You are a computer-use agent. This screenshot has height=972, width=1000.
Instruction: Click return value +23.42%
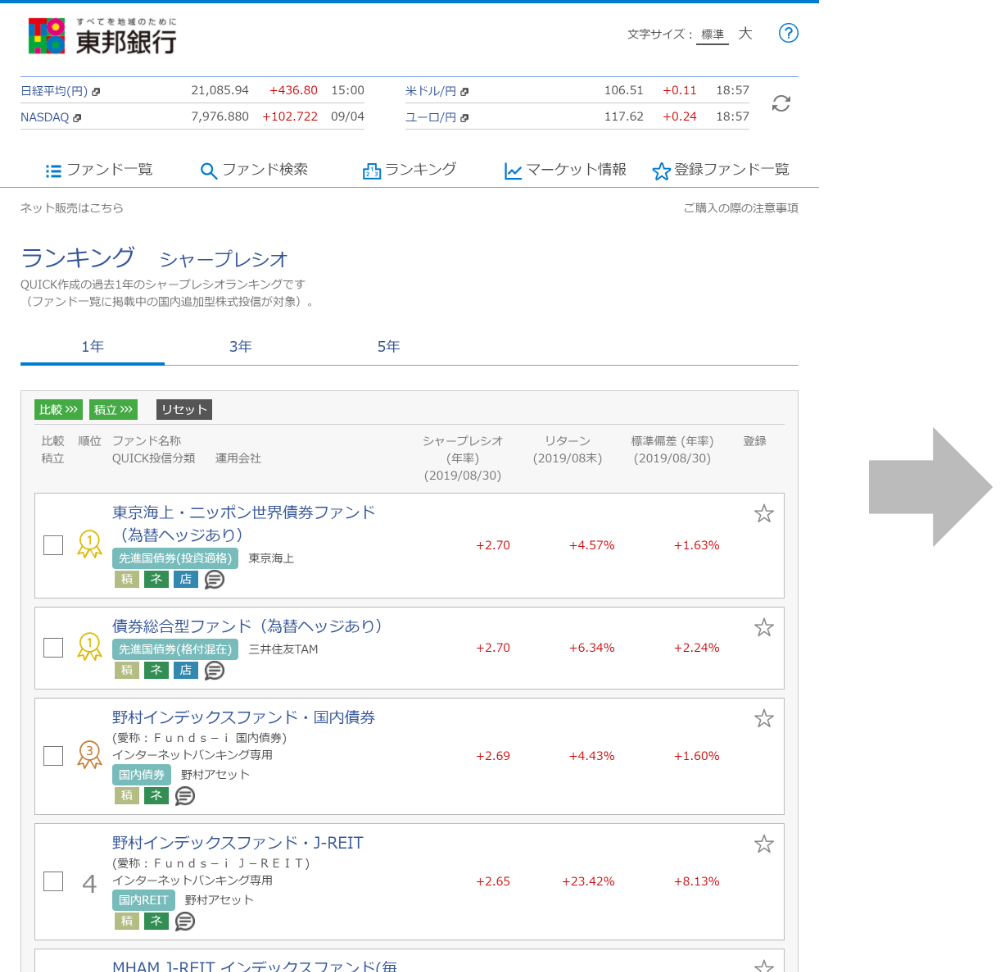[588, 881]
